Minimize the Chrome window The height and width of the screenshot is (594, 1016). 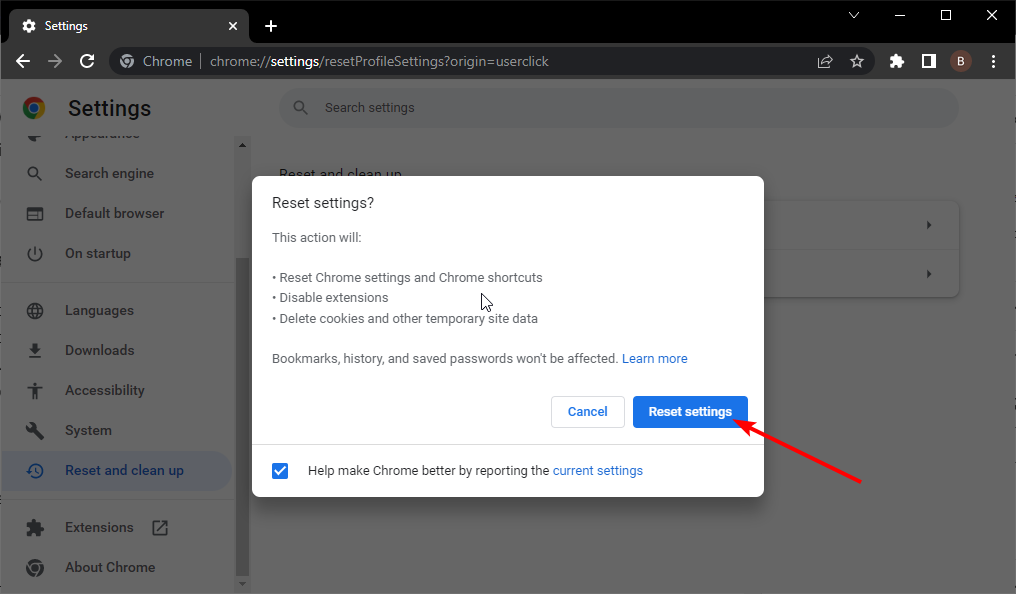click(900, 15)
